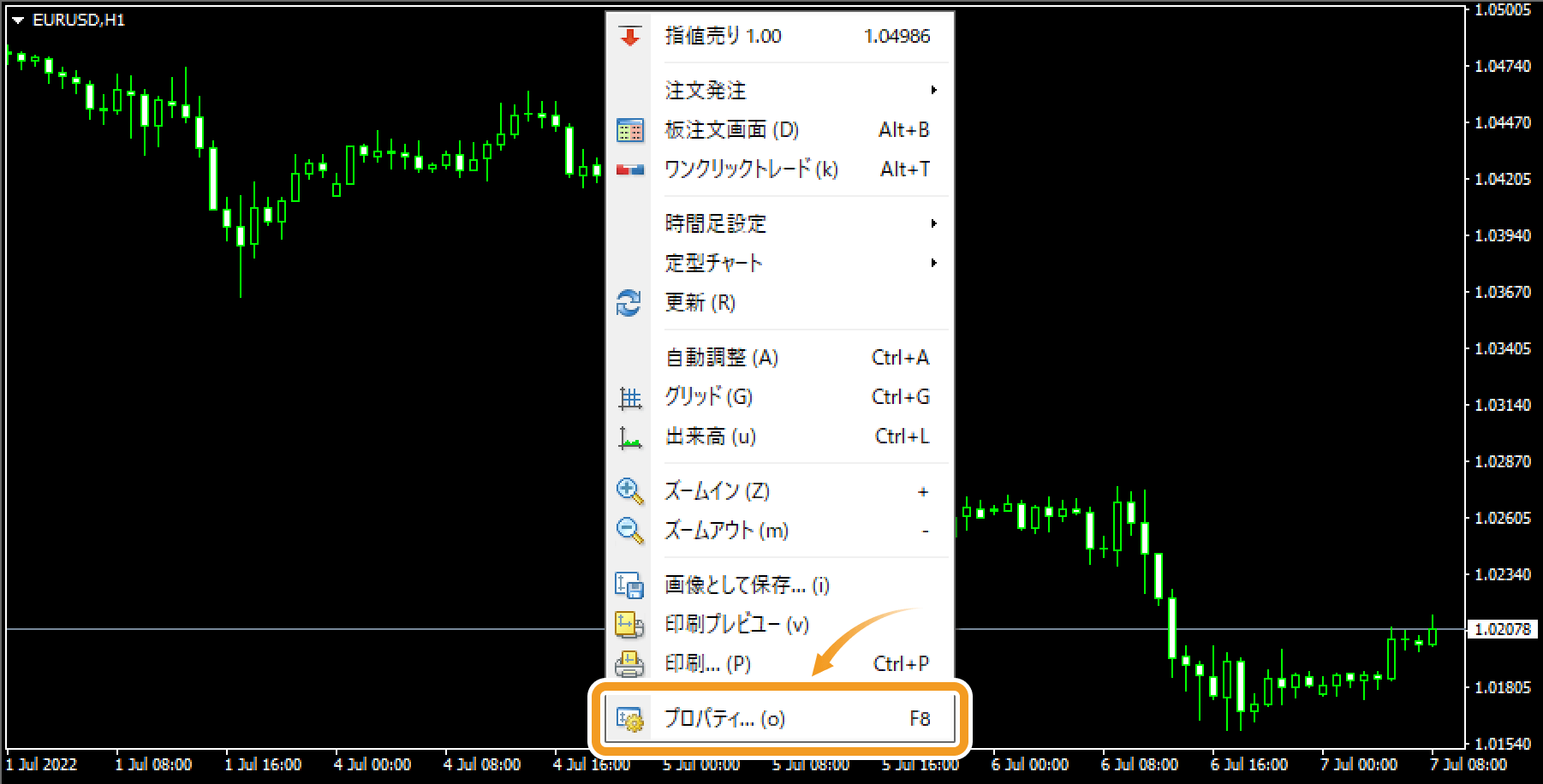Choose ワンクリックトレード (k) menu item
Image resolution: width=1543 pixels, height=784 pixels.
click(x=780, y=169)
